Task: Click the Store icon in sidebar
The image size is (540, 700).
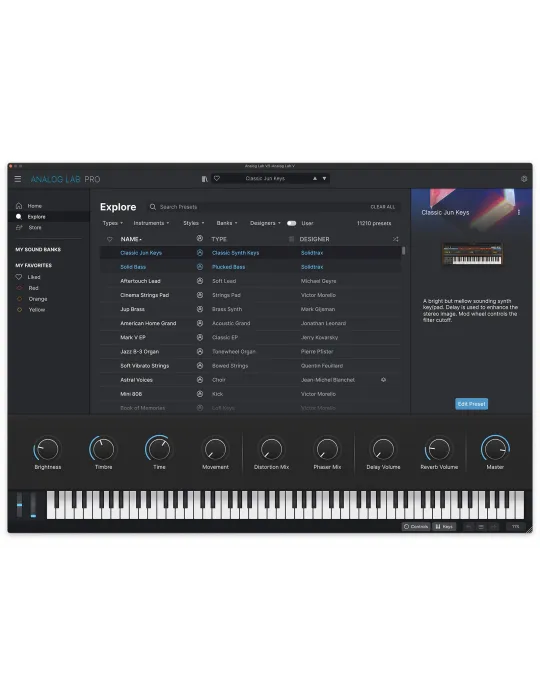Action: (19, 227)
